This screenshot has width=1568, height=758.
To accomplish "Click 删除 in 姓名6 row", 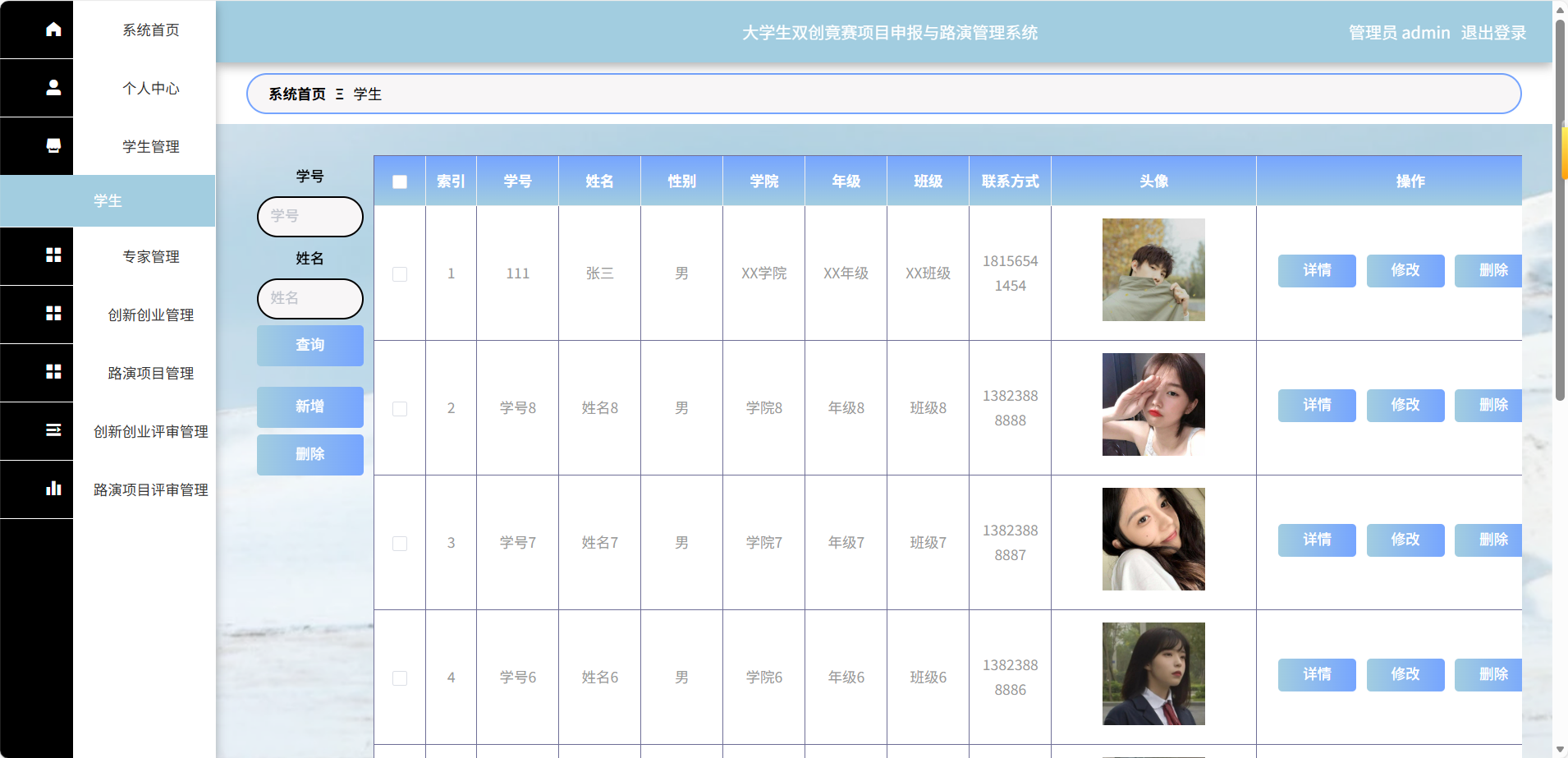I will (1489, 674).
